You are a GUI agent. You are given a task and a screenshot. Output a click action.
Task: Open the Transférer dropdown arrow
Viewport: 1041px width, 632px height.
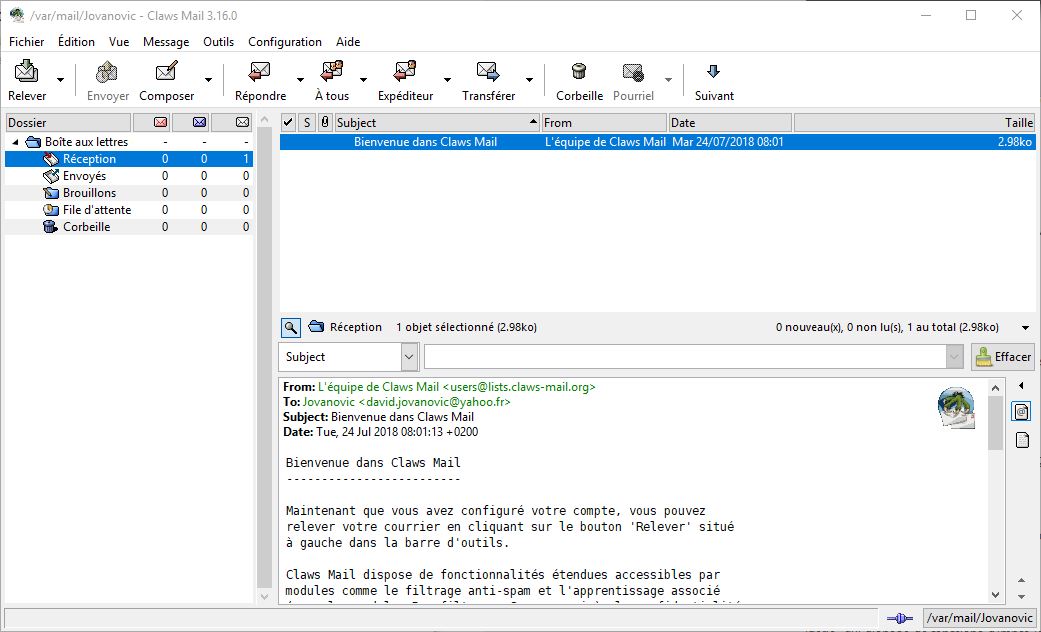[x=529, y=80]
